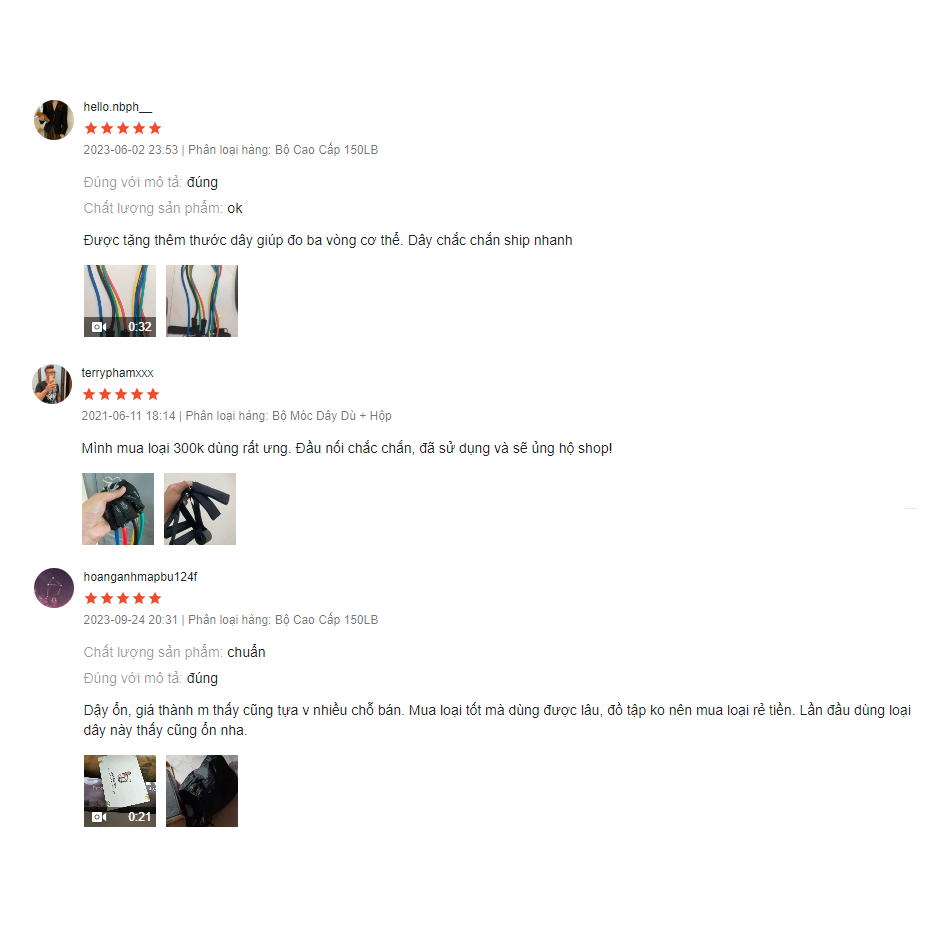Click username hello.nbph__
This screenshot has width=940, height=940.
[118, 107]
